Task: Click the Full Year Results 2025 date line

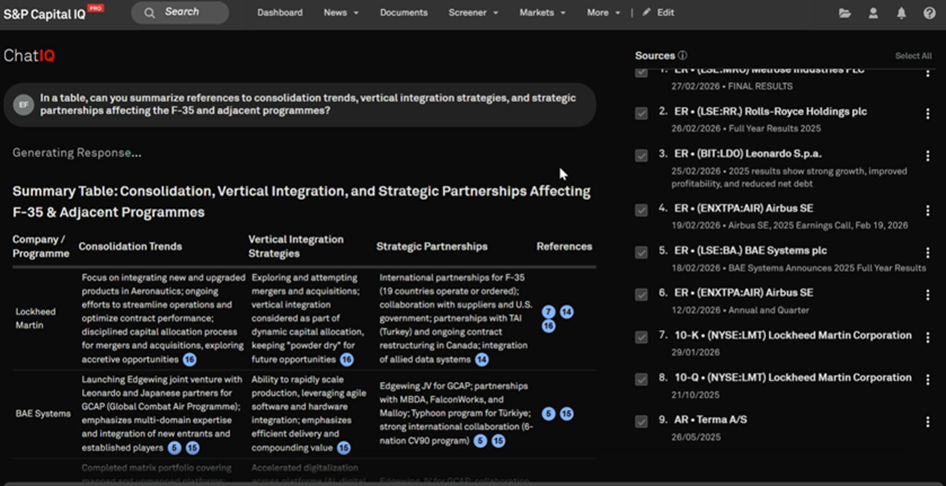Action: tap(746, 128)
